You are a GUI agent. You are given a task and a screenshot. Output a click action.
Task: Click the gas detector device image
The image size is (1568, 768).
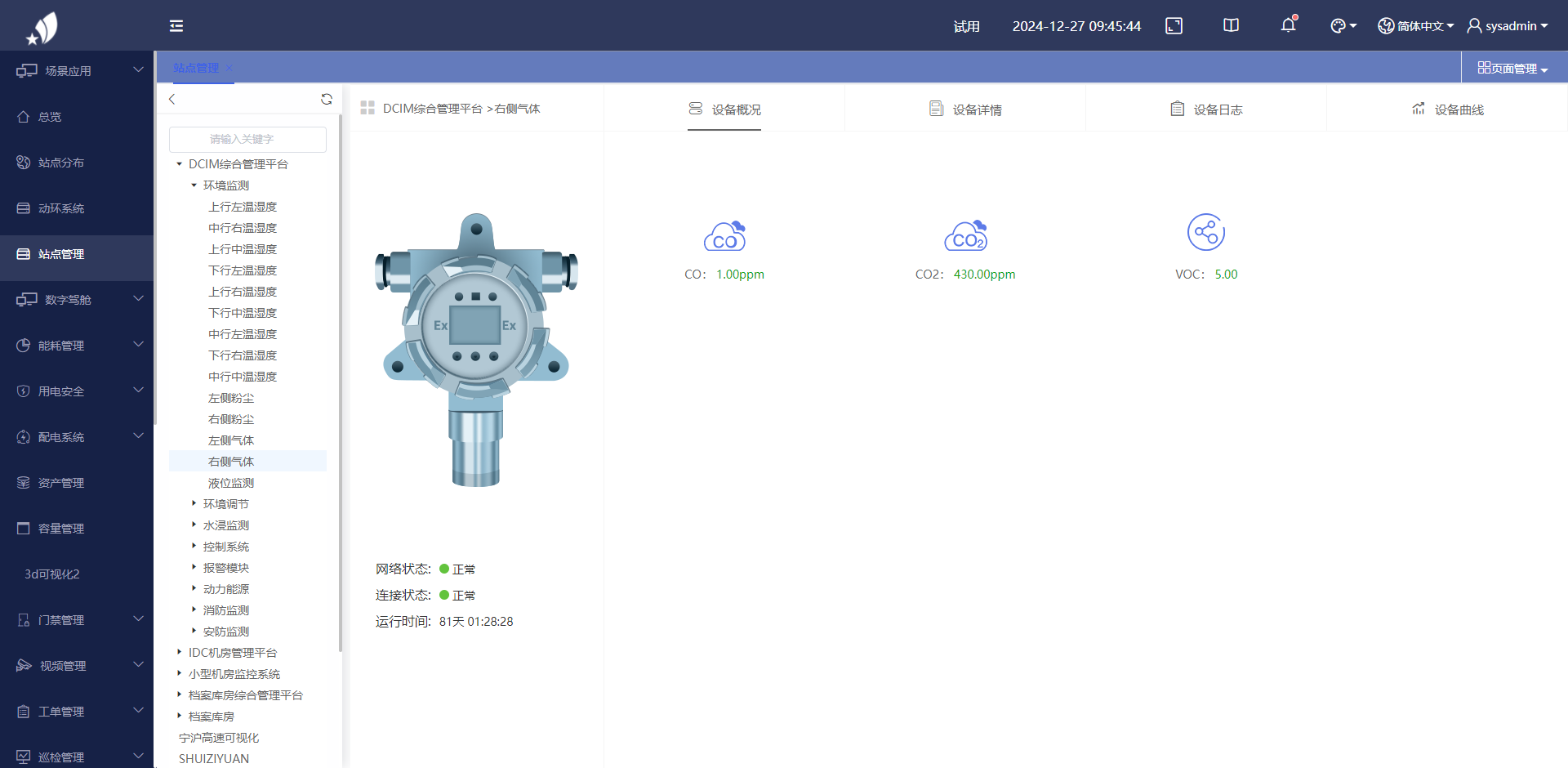pos(476,350)
